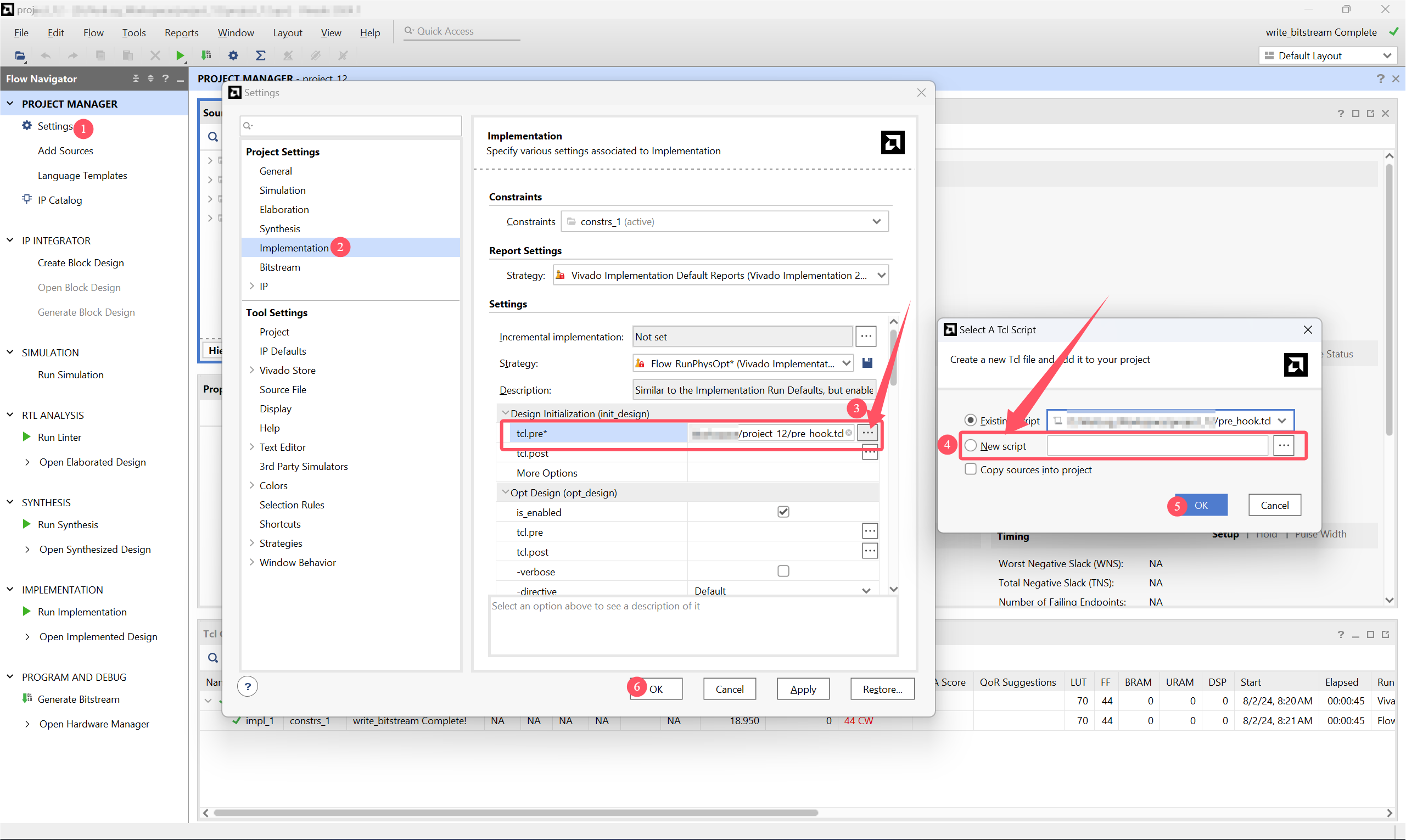Collapse all in Flow Navigator header
The height and width of the screenshot is (840, 1406).
(136, 78)
